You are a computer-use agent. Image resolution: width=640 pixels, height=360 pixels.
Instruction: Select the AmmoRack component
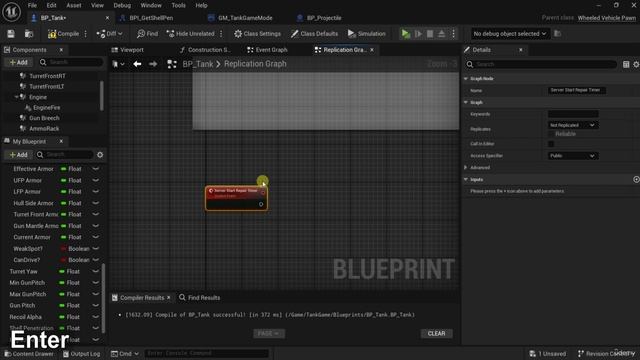pos(44,129)
